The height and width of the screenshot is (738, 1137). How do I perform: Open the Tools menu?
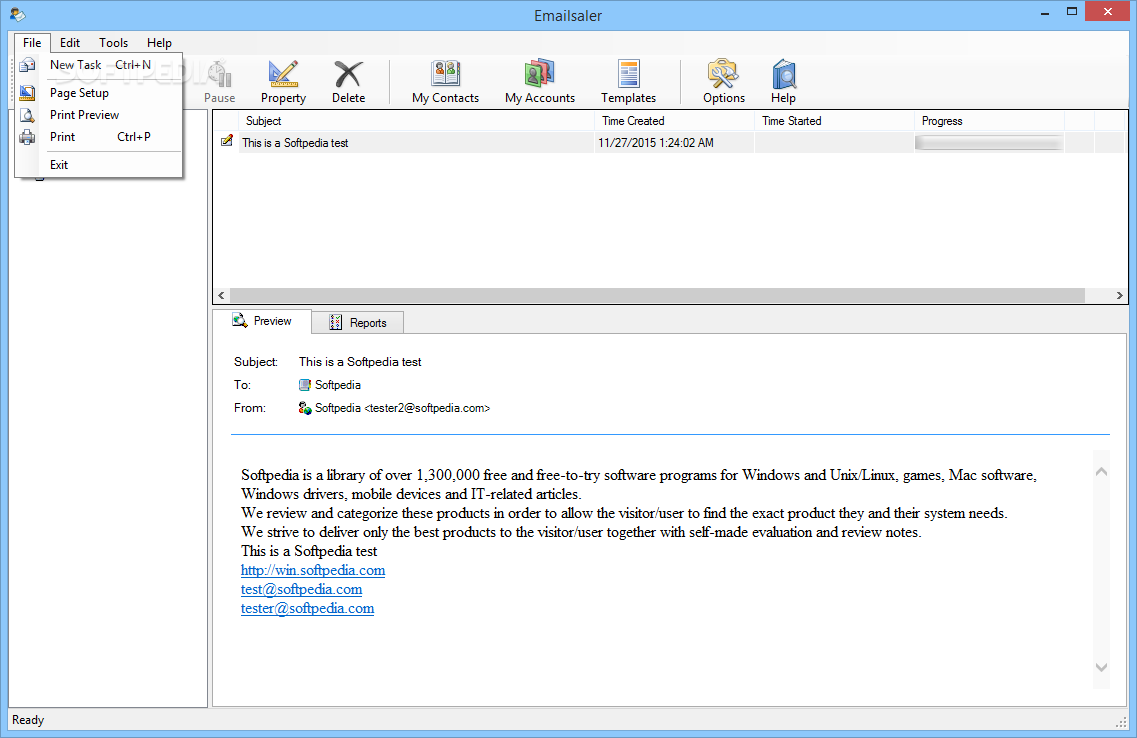click(113, 43)
